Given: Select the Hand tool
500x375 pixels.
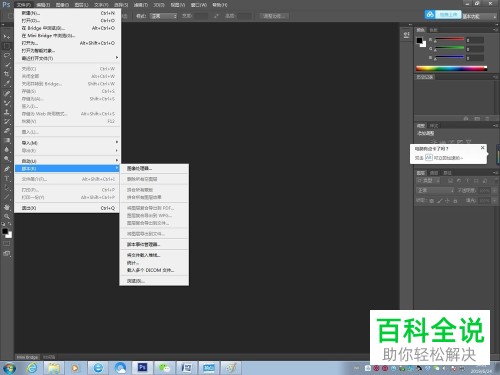Looking at the screenshot, I should point(7,207).
